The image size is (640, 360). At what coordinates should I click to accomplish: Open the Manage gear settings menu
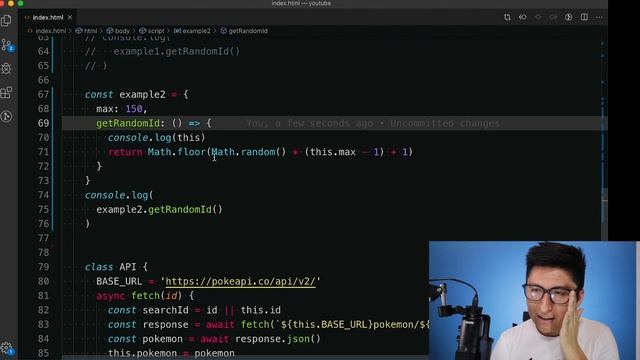click(x=7, y=349)
